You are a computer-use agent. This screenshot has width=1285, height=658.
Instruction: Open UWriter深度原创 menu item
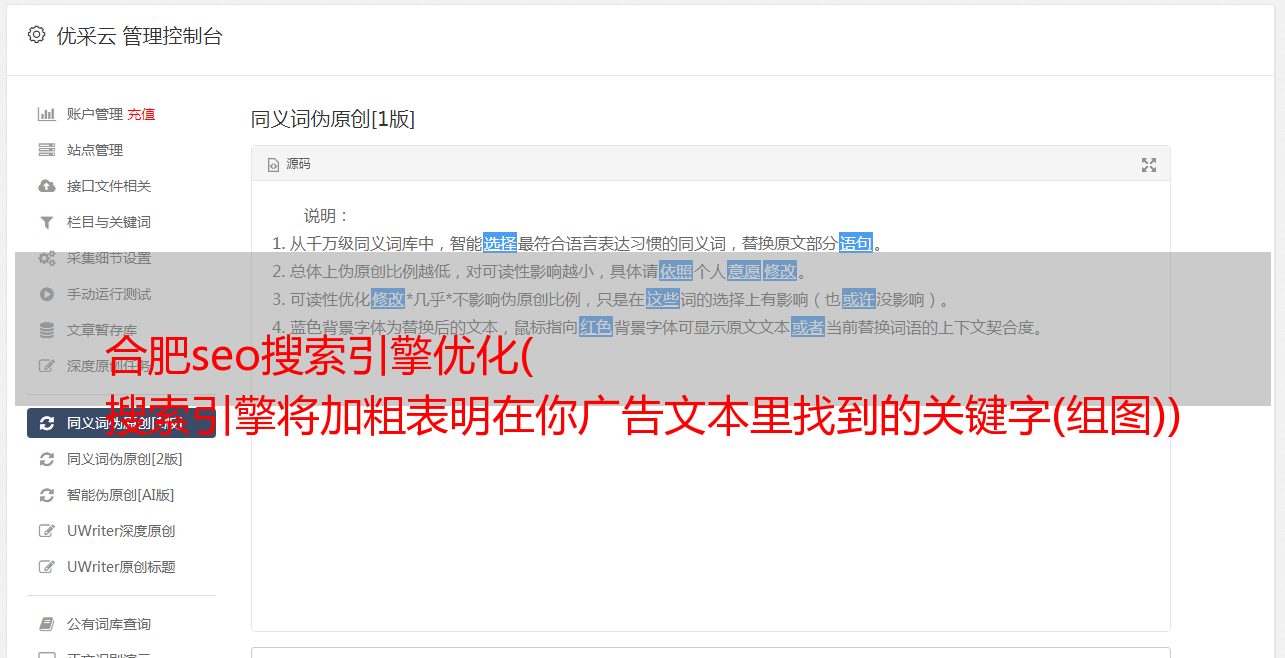pyautogui.click(x=121, y=531)
